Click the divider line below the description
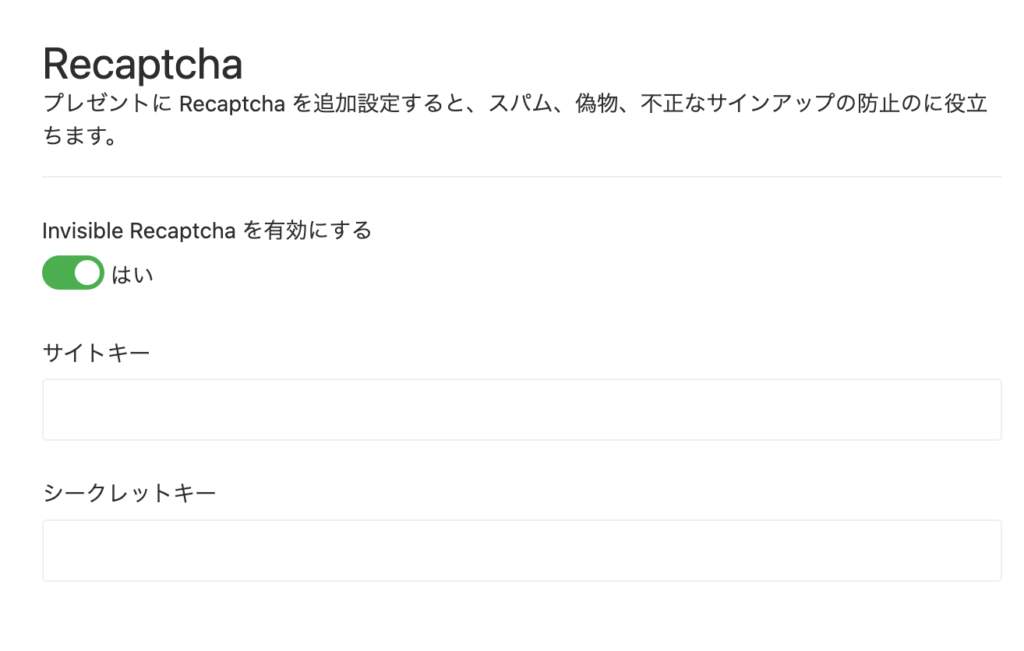Screen dimensions: 1024x651 point(522,176)
